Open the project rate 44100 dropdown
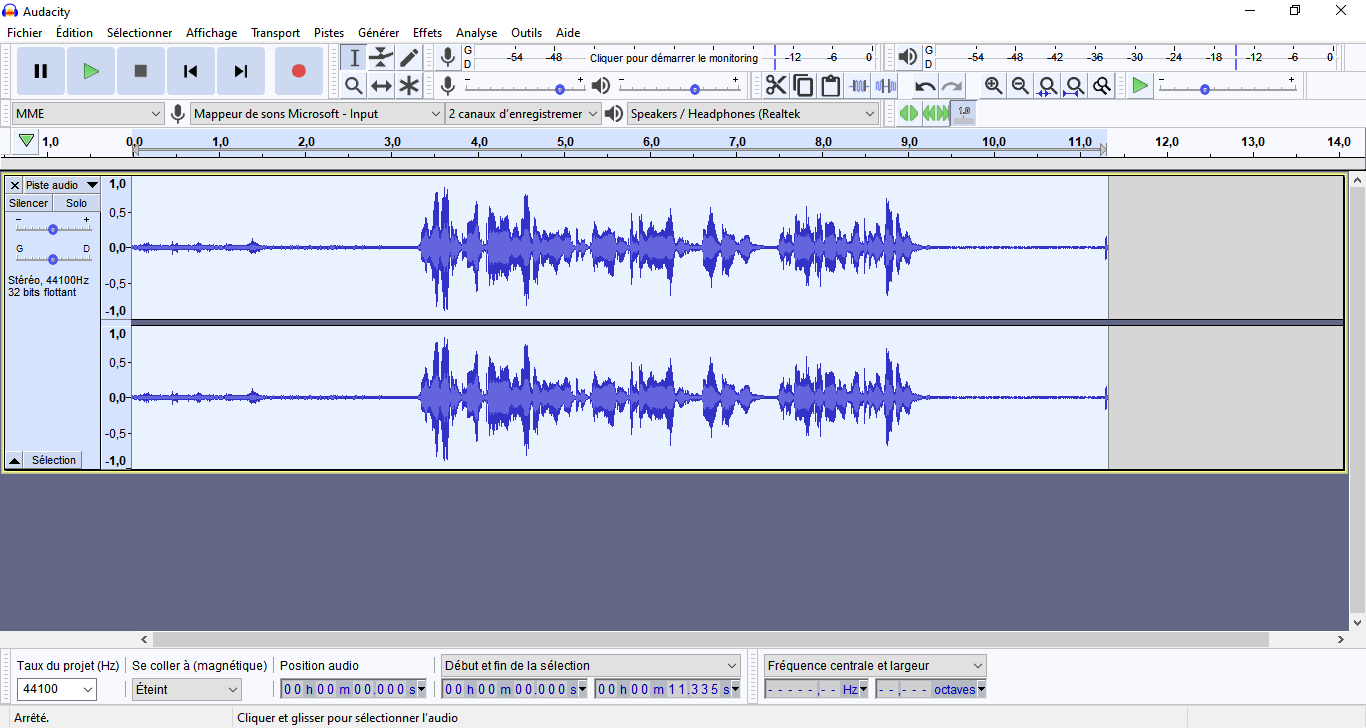 (57, 689)
